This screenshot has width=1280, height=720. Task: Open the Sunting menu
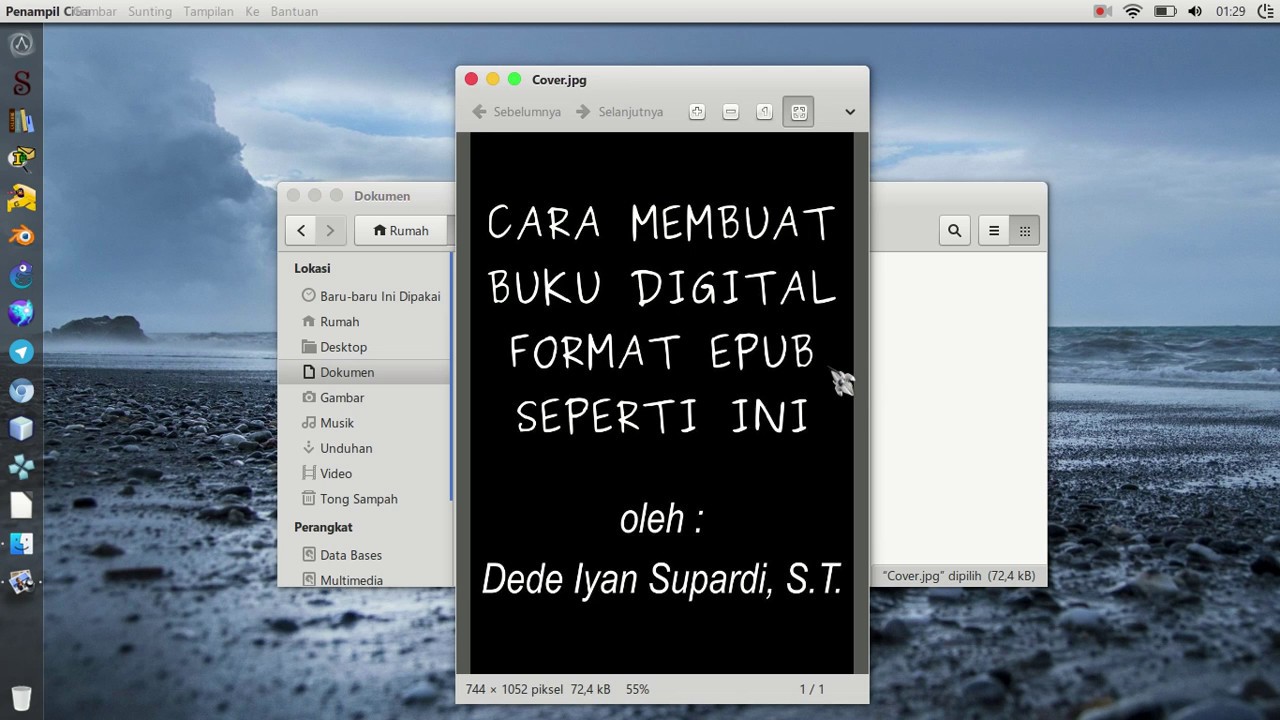[x=150, y=11]
